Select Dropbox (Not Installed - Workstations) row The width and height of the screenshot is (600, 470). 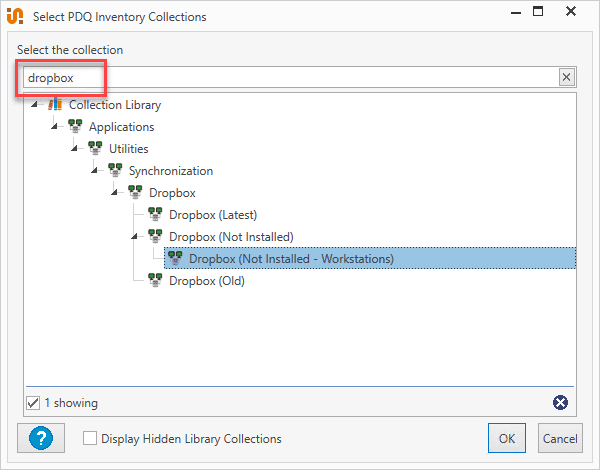pyautogui.click(x=370, y=258)
